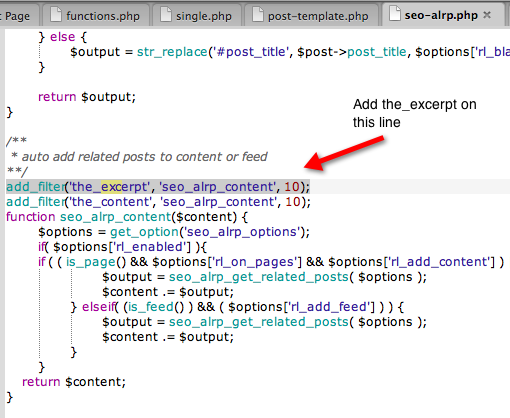The width and height of the screenshot is (510, 418).
Task: Switch to the single.php tab
Action: point(197,16)
